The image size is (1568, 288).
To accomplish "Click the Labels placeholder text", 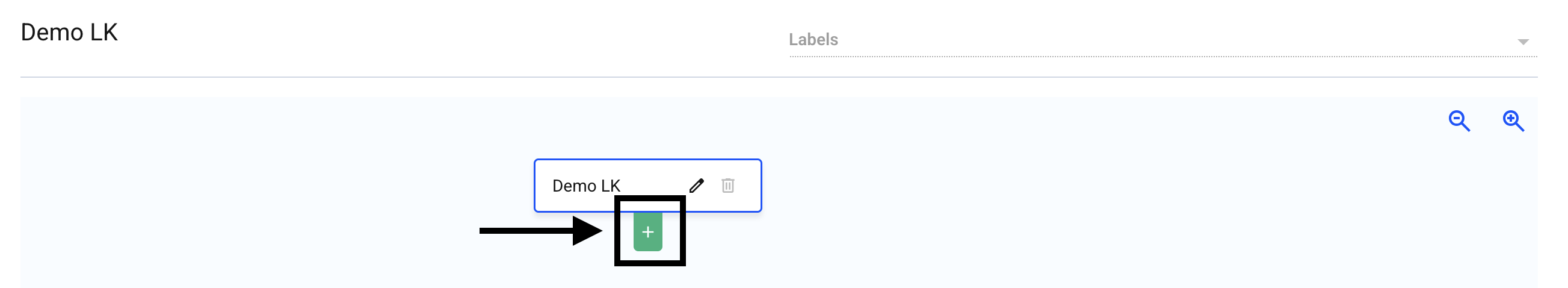I will tap(813, 40).
